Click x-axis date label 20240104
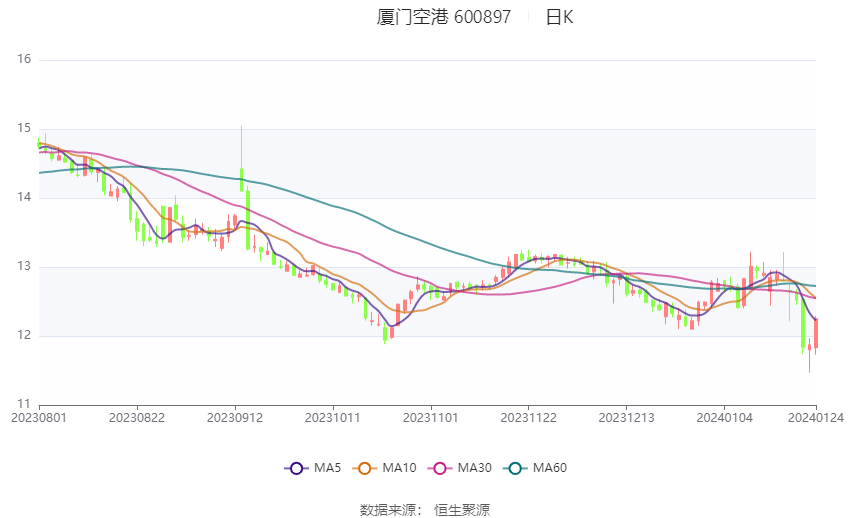The width and height of the screenshot is (850, 518). (x=725, y=418)
